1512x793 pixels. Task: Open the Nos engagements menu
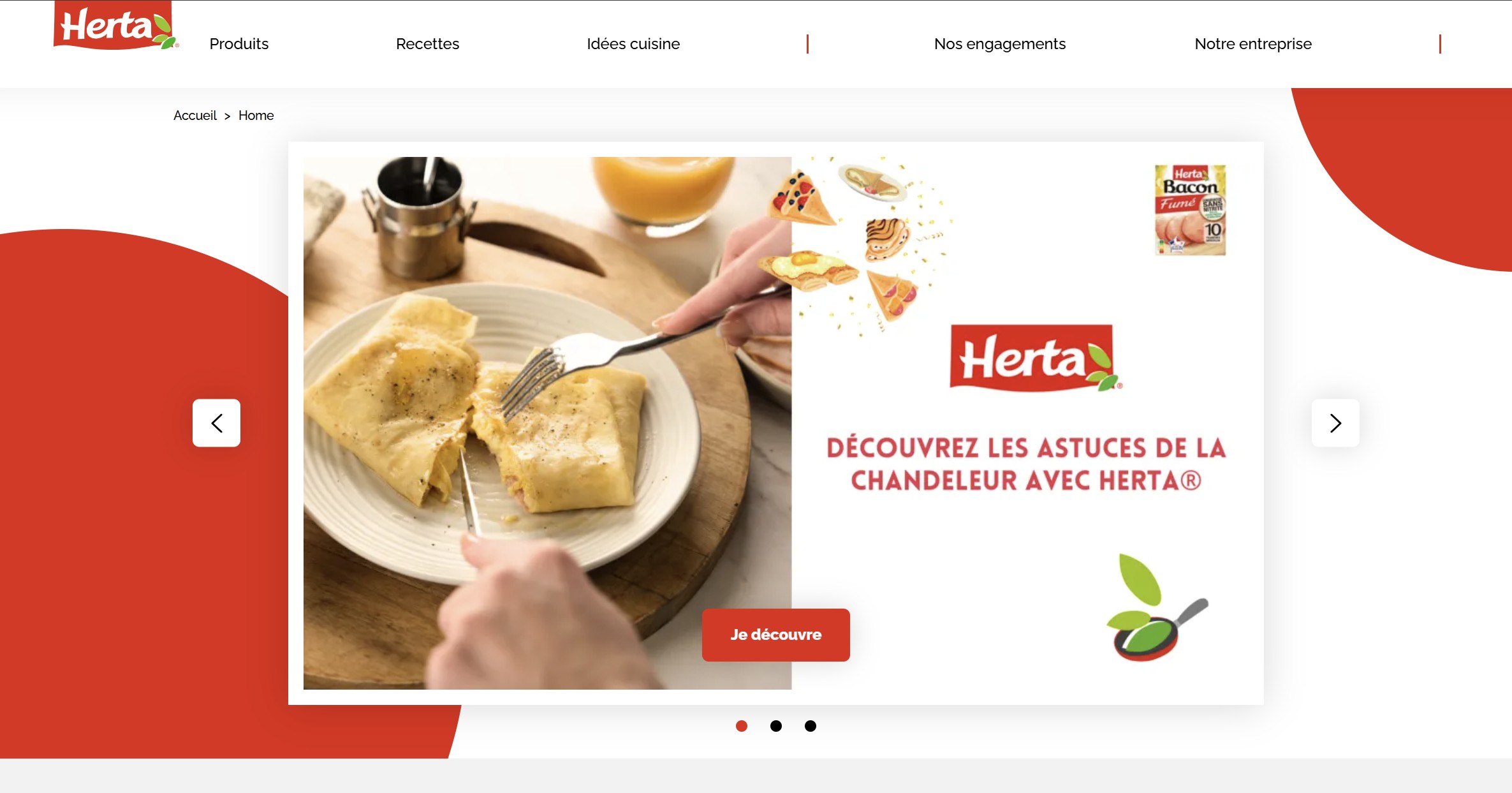pyautogui.click(x=1000, y=44)
